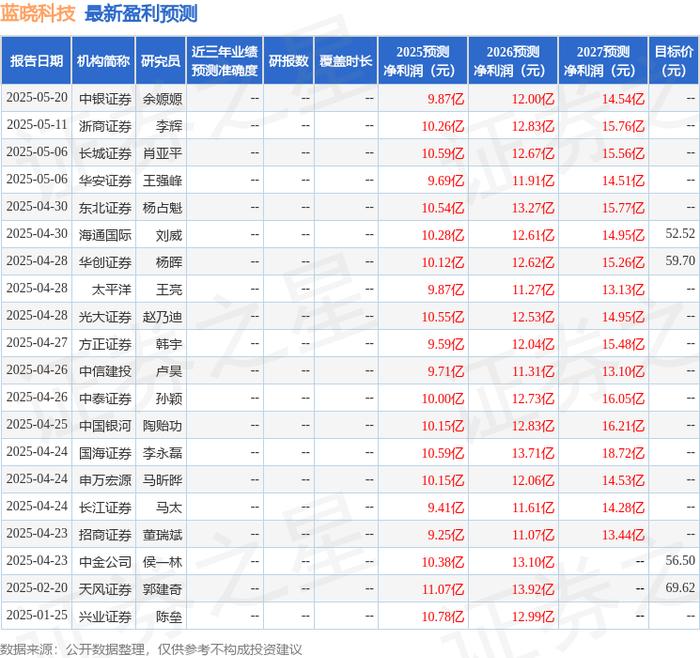Click analyst name 董瑞斌
Viewport: 700px width, 658px height.
click(162, 534)
